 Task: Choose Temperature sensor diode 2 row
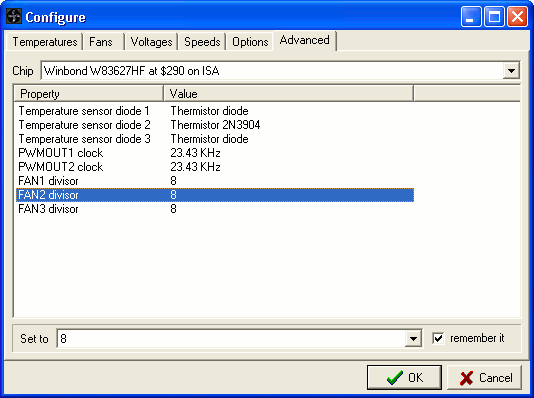click(x=215, y=125)
